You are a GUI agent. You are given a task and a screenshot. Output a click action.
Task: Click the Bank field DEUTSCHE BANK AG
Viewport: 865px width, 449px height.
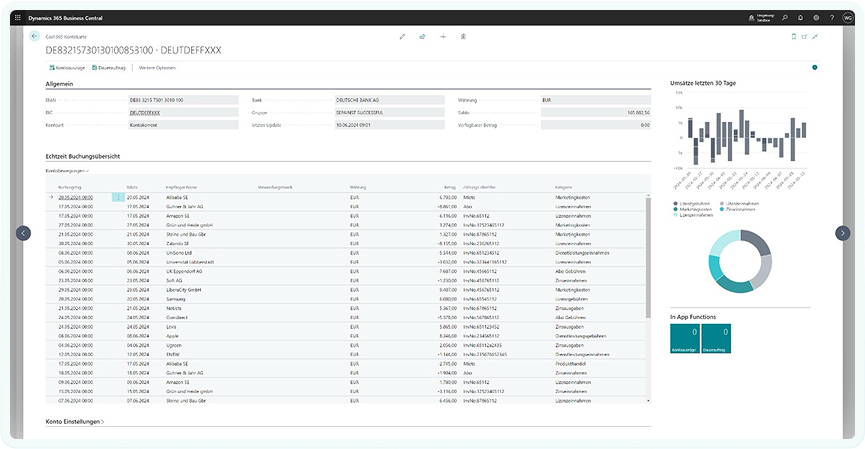[x=389, y=100]
